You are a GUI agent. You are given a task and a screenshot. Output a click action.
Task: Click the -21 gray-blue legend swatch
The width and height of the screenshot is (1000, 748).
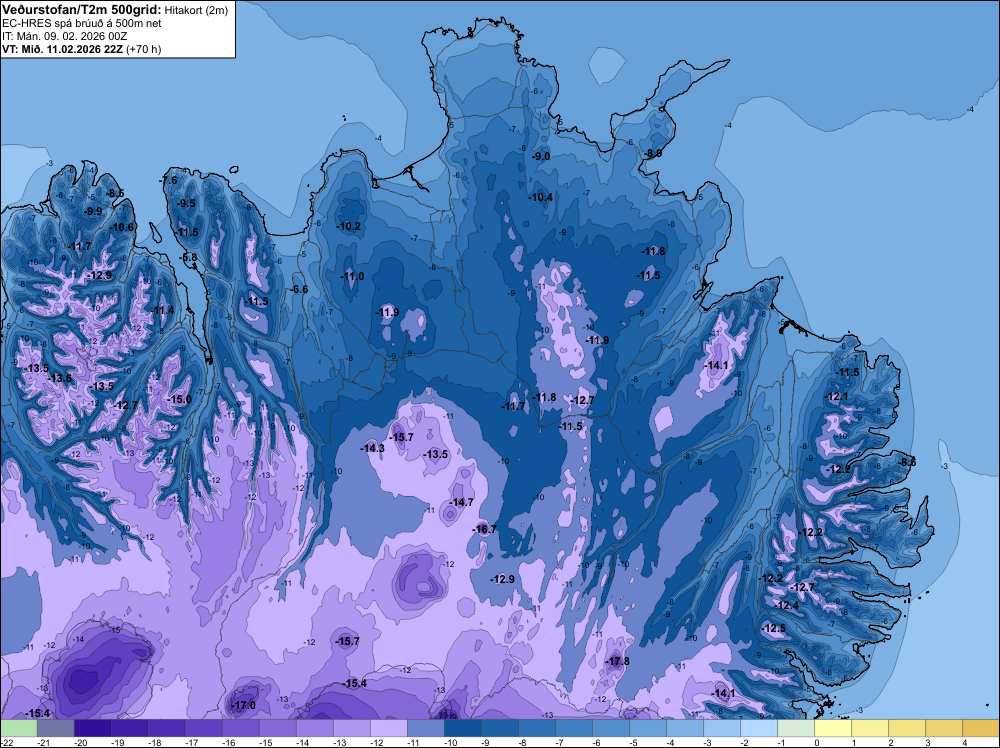[x=55, y=728]
